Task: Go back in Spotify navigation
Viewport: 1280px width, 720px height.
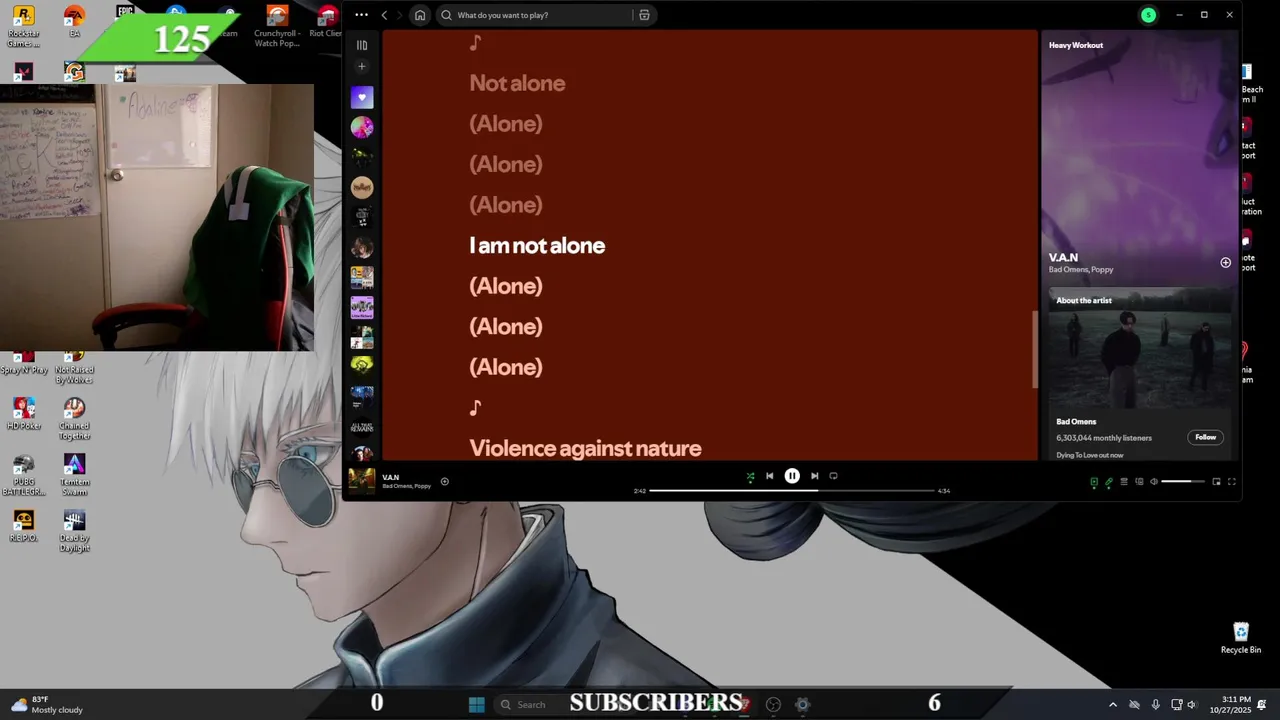Action: click(384, 15)
